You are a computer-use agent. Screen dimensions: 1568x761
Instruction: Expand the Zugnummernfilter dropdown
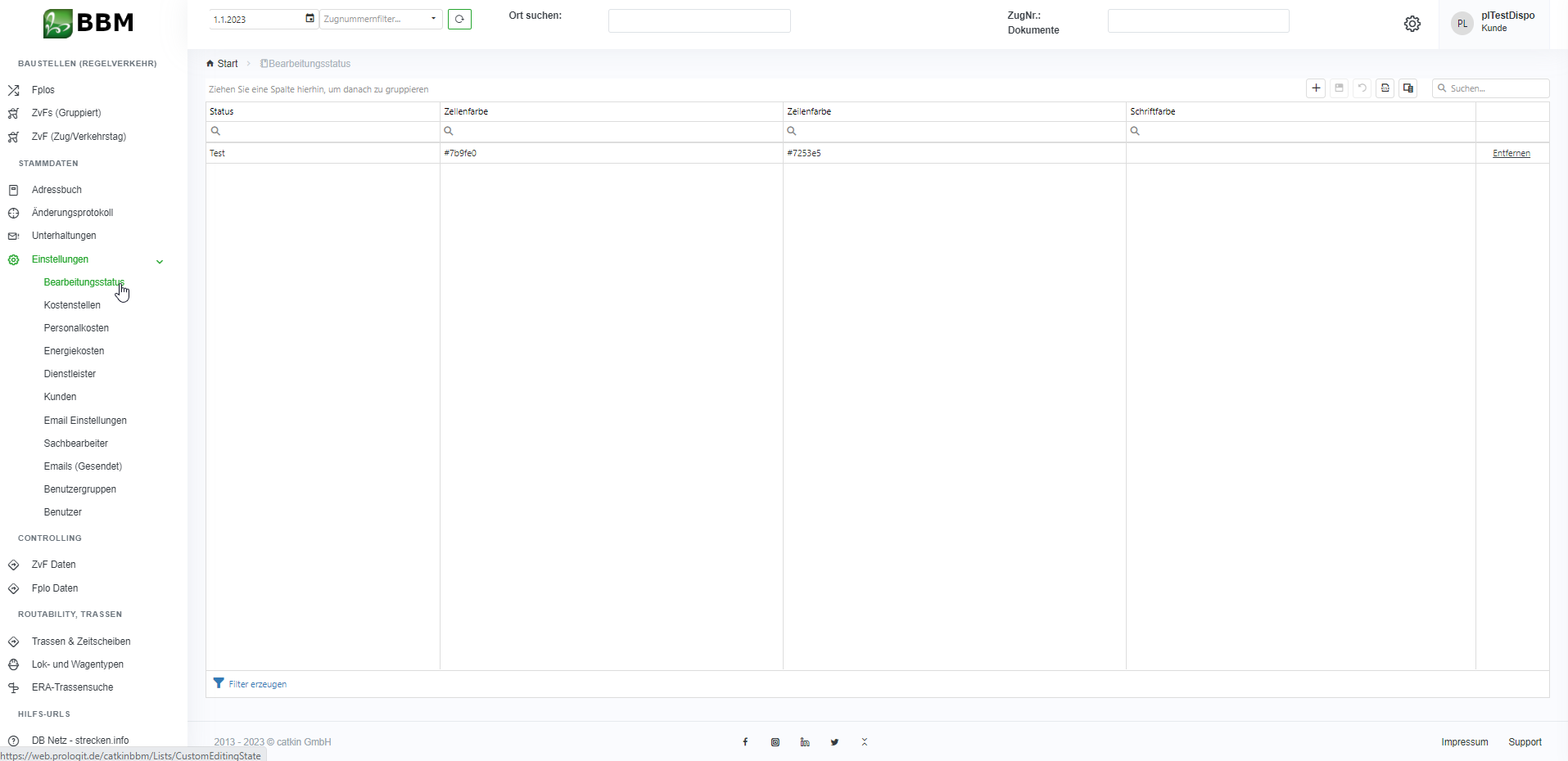[433, 19]
